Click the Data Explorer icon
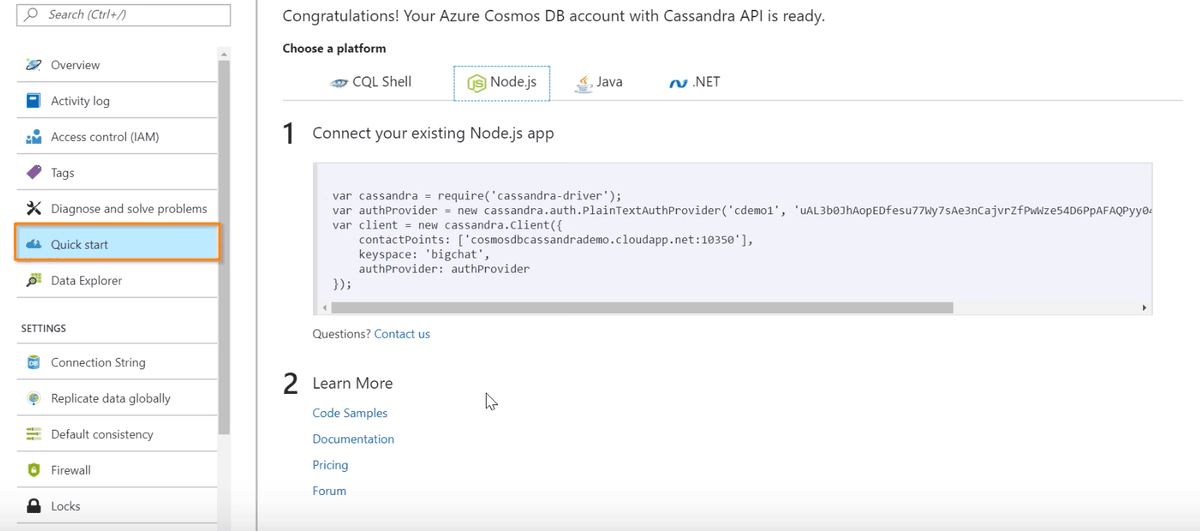1200x531 pixels. click(x=34, y=281)
